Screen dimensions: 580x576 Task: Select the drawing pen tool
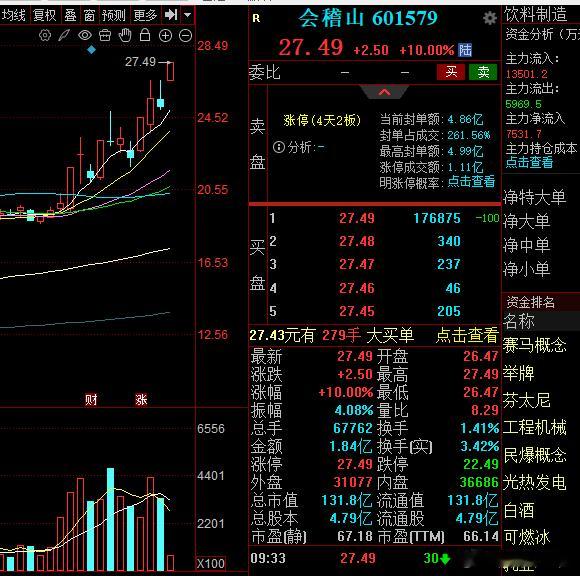click(65, 36)
